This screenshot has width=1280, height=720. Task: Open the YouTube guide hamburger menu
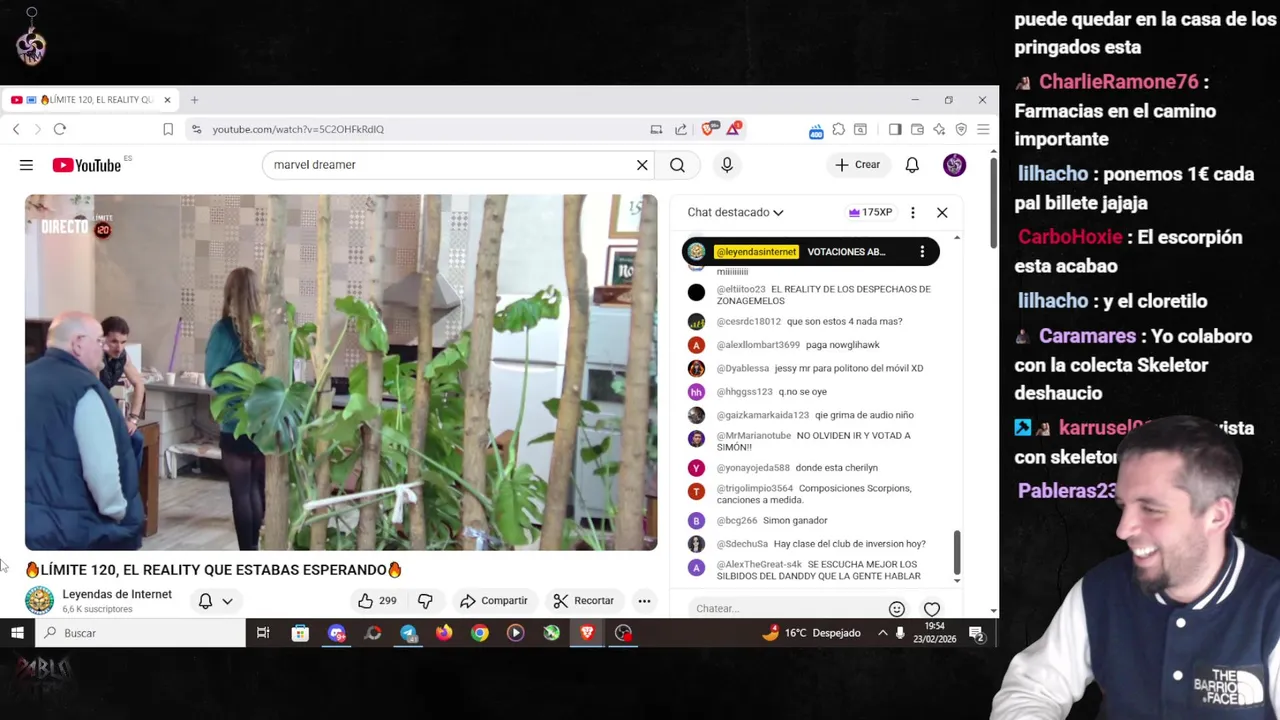(x=26, y=165)
